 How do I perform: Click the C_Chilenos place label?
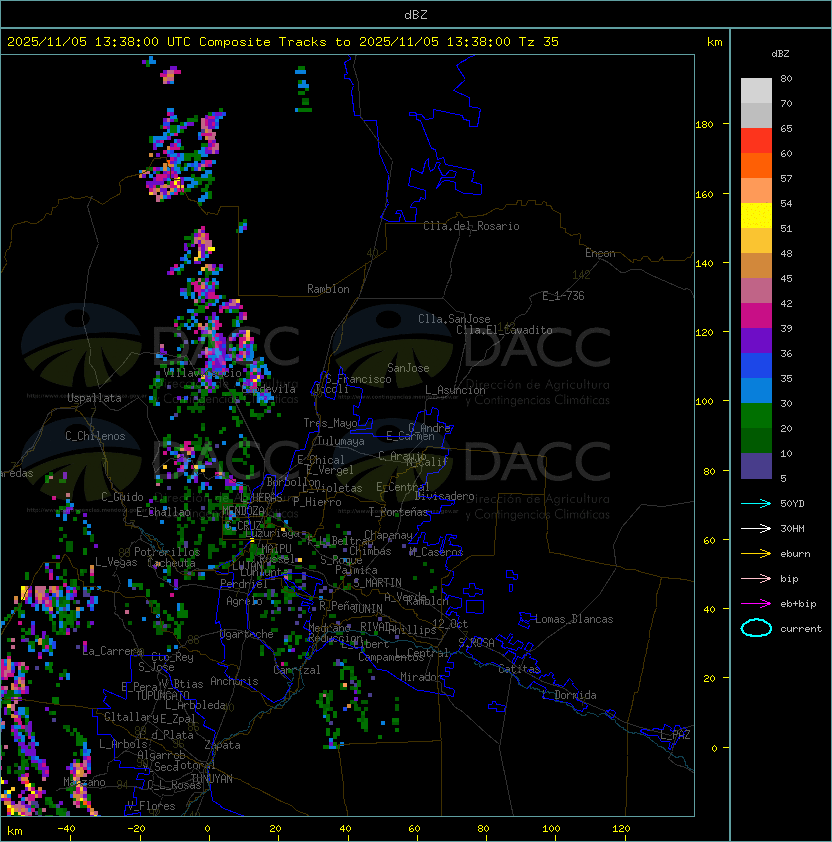(x=95, y=436)
